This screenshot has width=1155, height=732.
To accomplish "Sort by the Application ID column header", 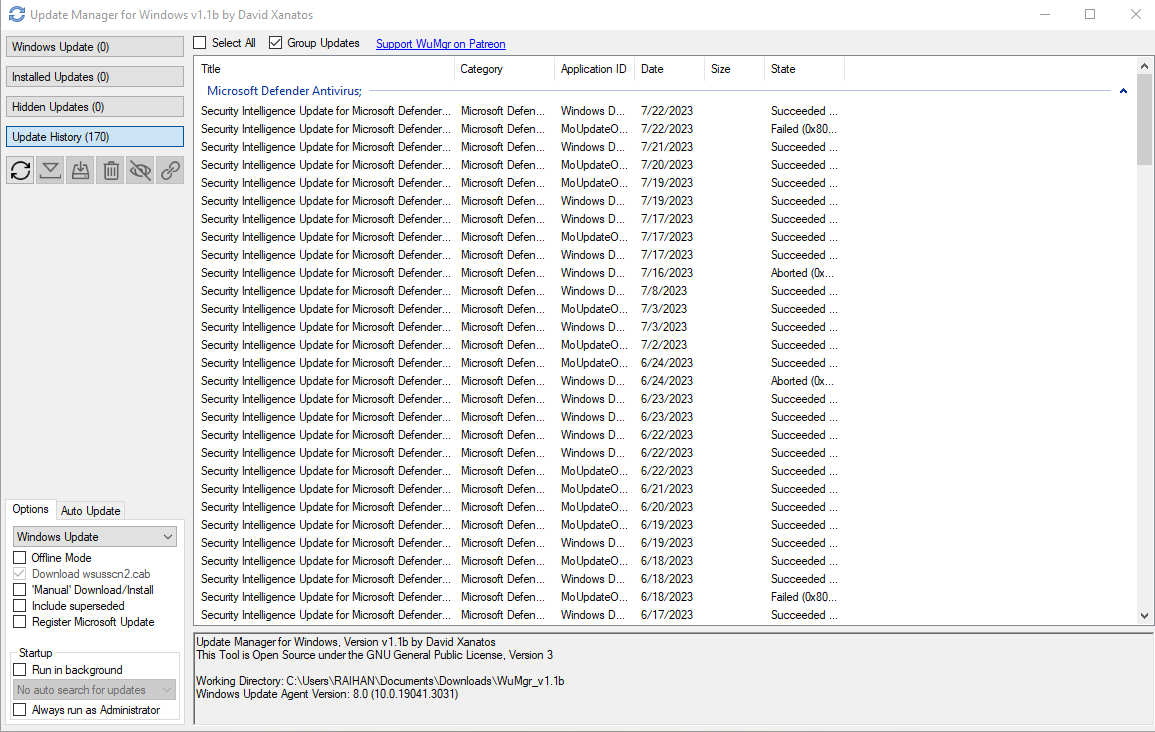I will click(594, 68).
